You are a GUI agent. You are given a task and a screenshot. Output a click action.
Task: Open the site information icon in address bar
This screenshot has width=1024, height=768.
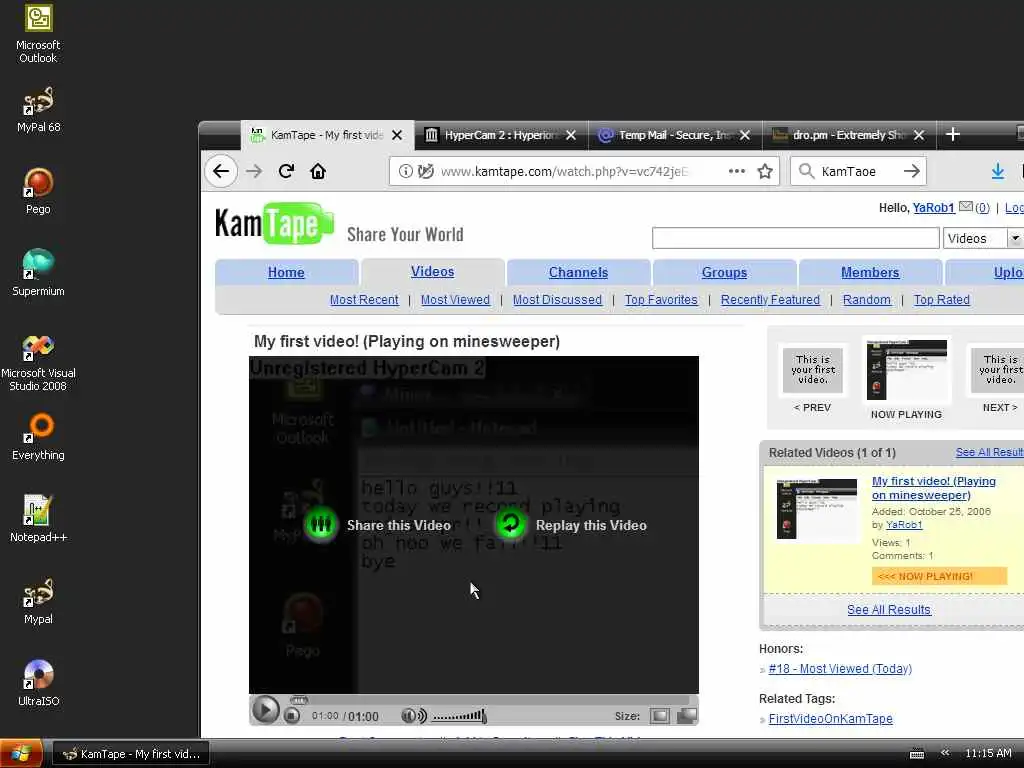click(x=406, y=171)
